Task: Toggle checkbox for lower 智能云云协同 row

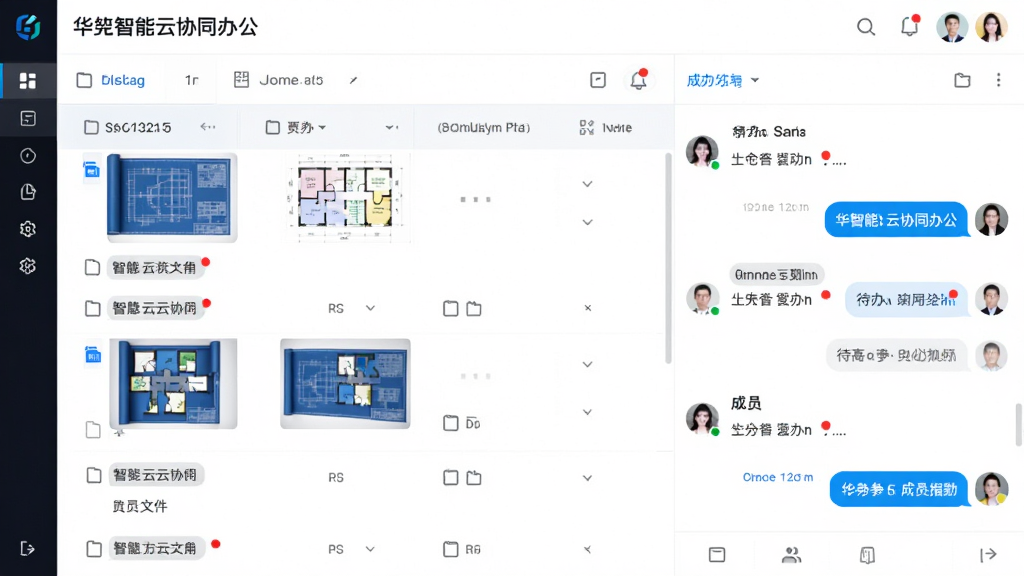Action: (94, 475)
